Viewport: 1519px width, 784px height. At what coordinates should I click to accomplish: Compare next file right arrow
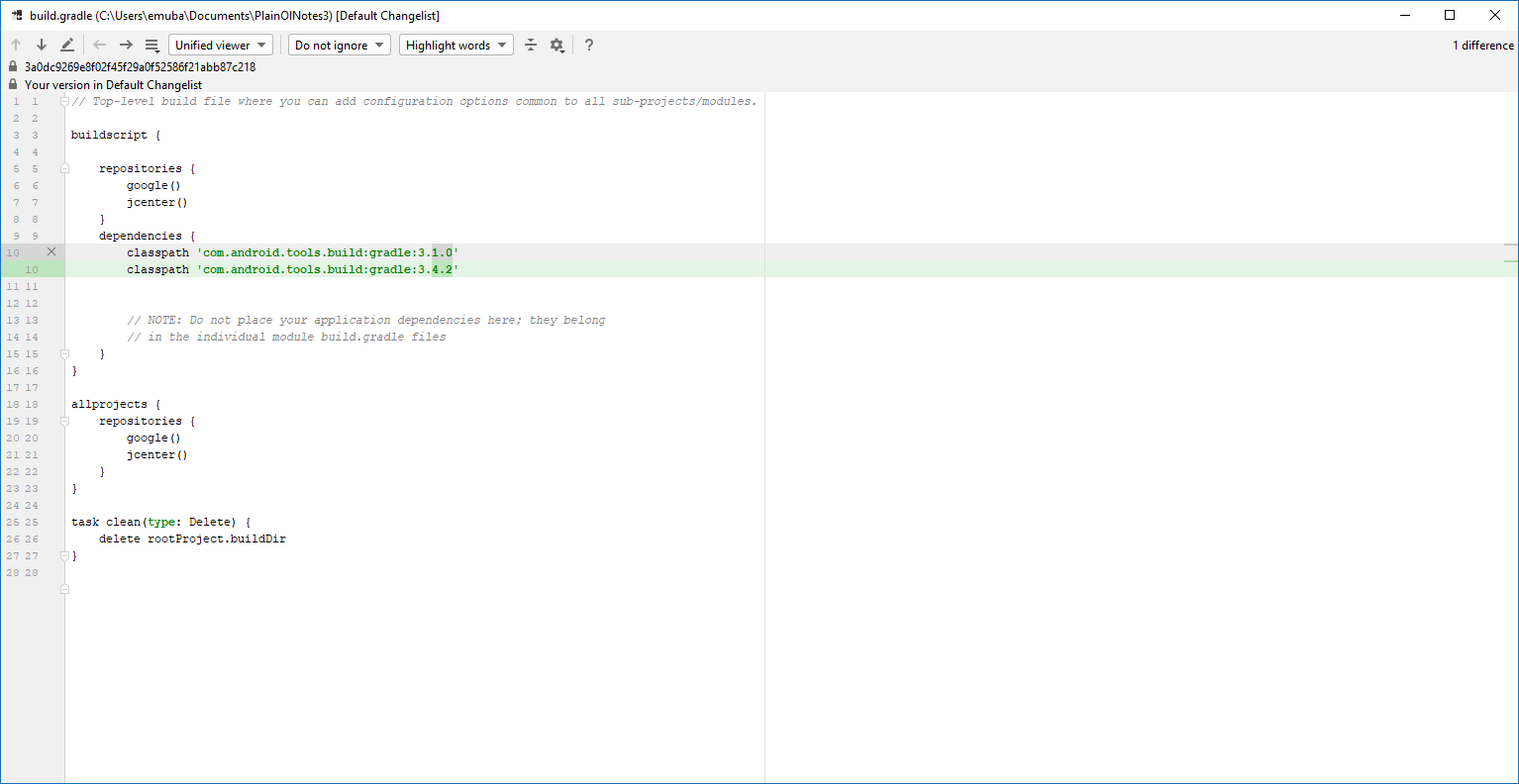click(126, 45)
